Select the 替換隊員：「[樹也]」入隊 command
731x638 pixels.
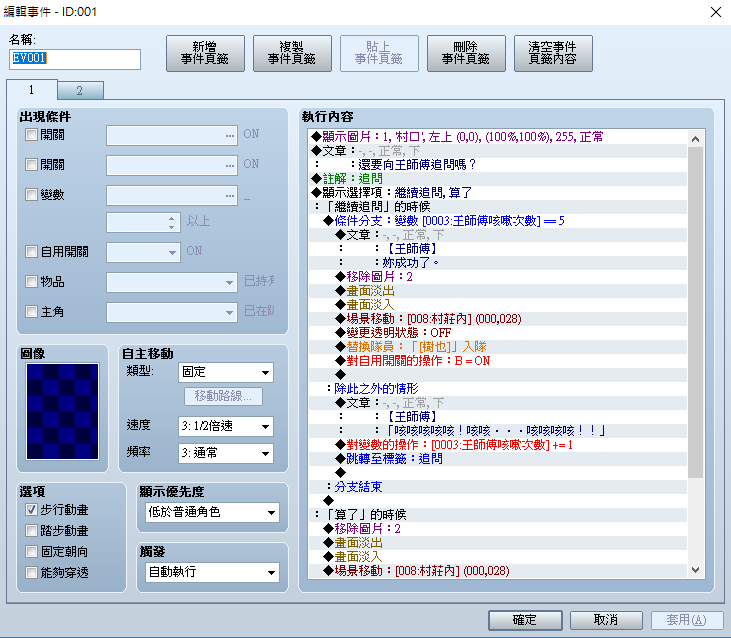pos(498,346)
